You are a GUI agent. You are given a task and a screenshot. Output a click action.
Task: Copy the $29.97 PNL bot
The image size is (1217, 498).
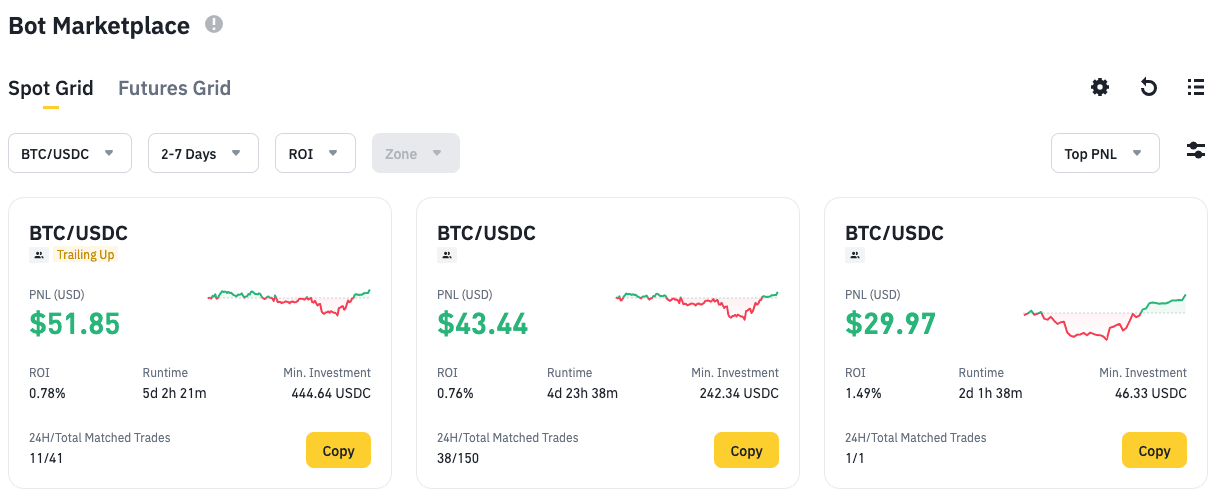tap(1154, 451)
